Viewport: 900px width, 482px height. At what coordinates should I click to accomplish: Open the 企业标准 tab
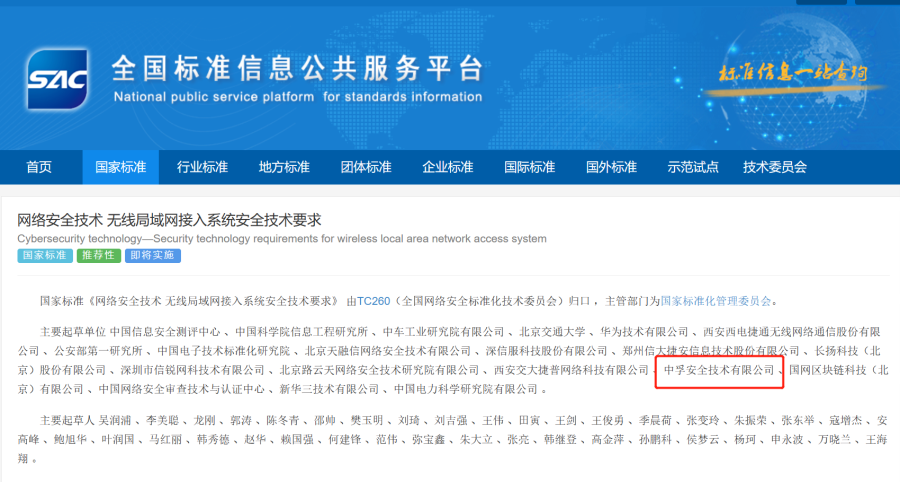tap(447, 167)
